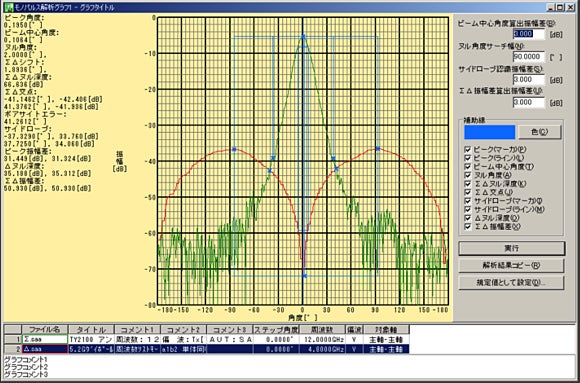Click the ヌル角度サーチ幅 input field
Screen dimensions: 580x383
click(x=529, y=57)
